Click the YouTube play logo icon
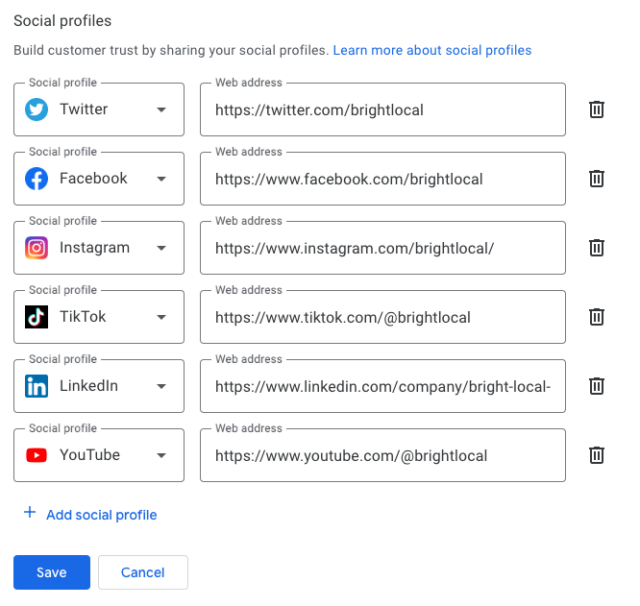Viewport: 640px width, 606px height. 36,455
